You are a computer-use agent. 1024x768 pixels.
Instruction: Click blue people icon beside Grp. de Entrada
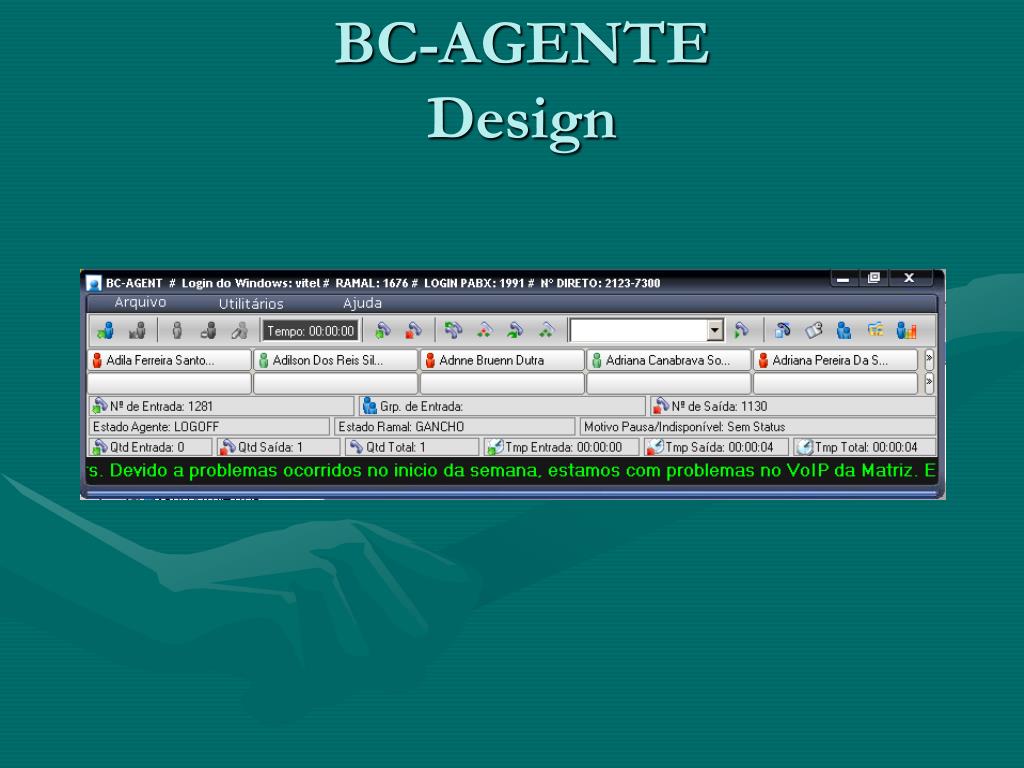coord(370,406)
